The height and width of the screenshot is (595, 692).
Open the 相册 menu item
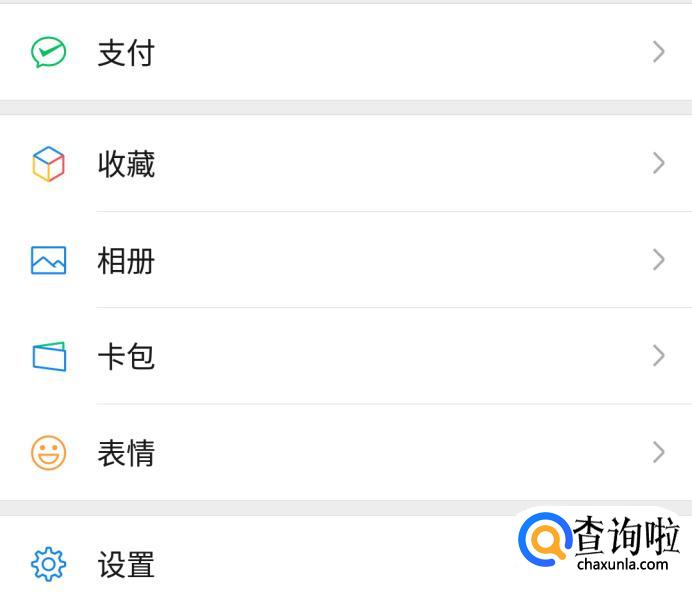pos(126,261)
